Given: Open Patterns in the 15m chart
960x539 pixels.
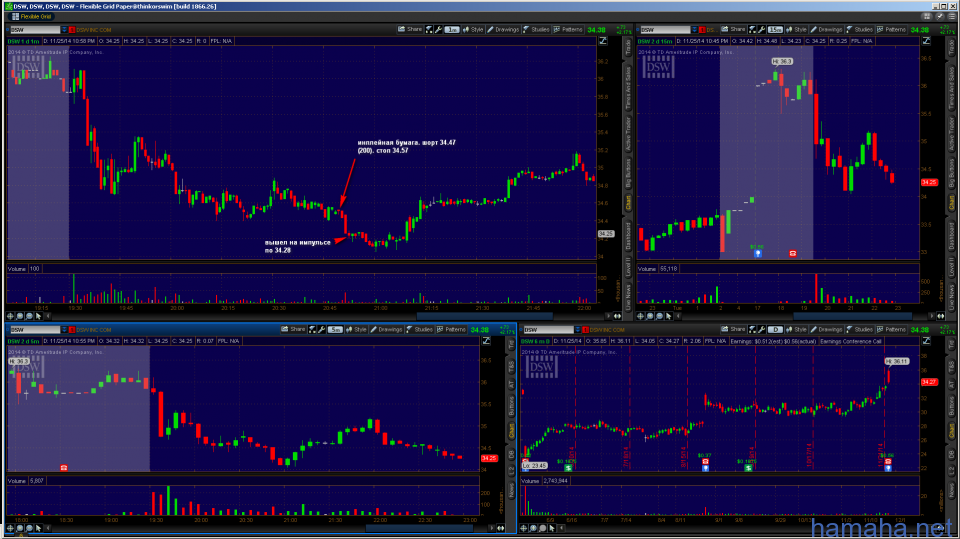Looking at the screenshot, I should 891,29.
